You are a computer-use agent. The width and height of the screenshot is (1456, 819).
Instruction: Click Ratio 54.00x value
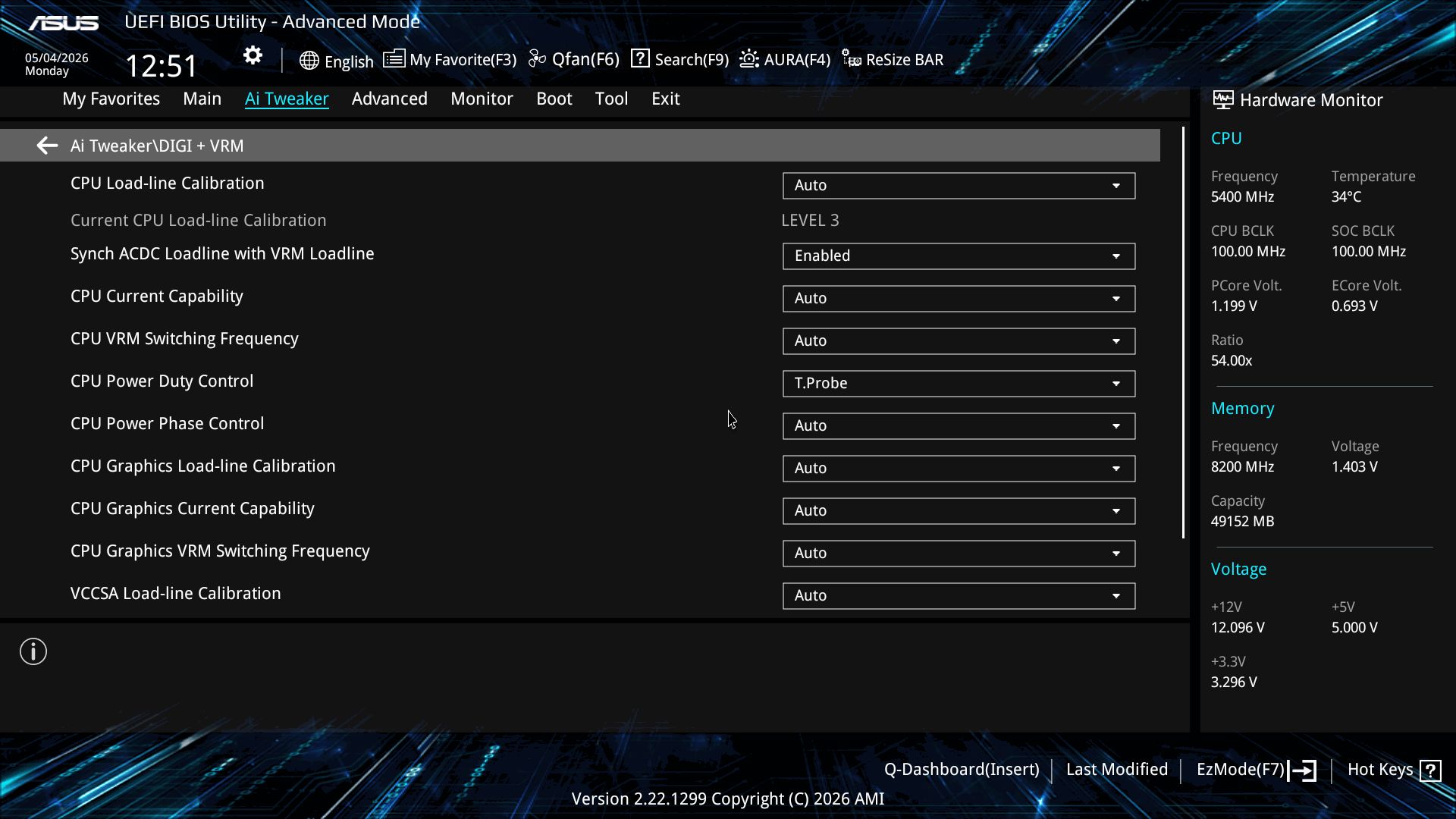pyautogui.click(x=1232, y=361)
